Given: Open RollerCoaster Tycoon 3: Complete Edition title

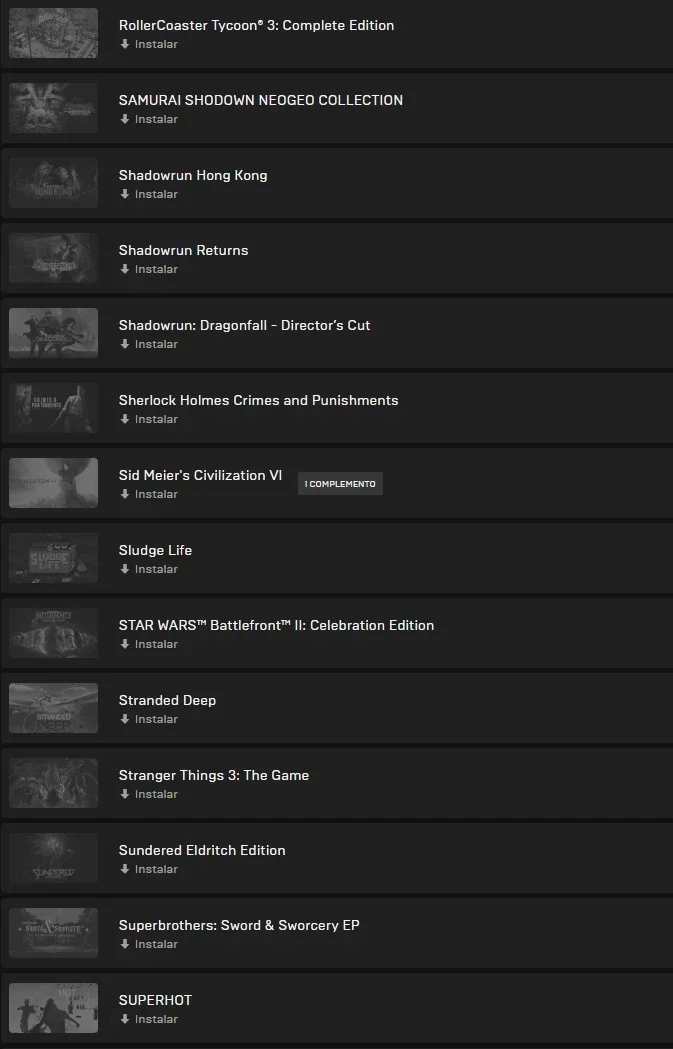Looking at the screenshot, I should (x=256, y=25).
